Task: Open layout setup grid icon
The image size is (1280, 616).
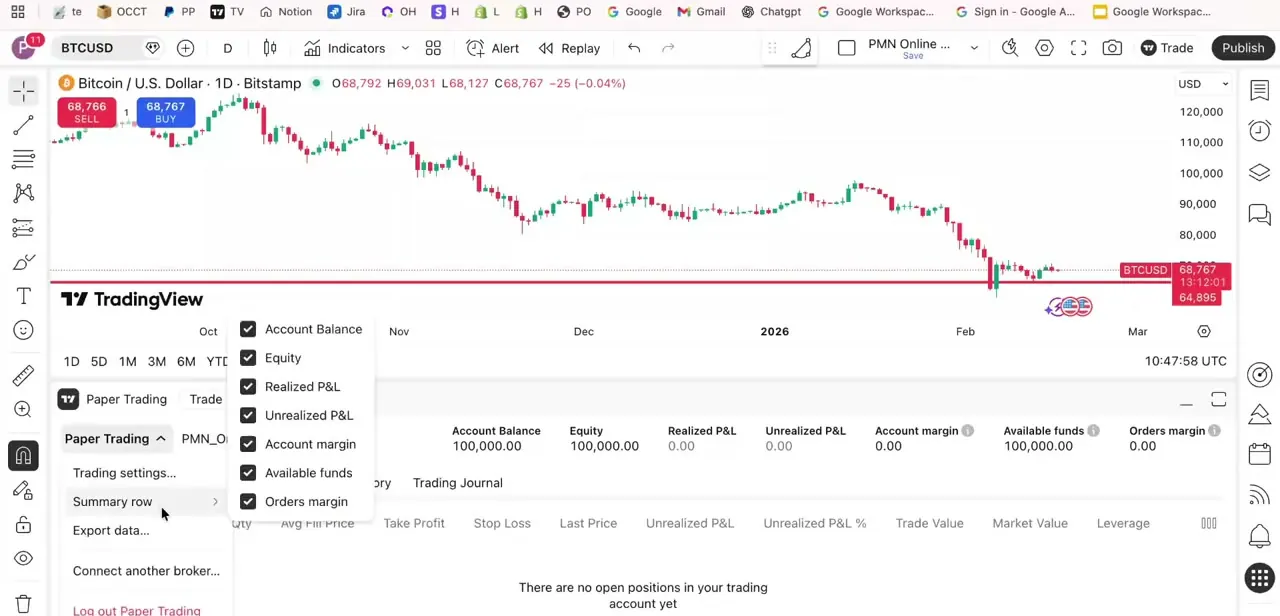Action: (x=433, y=48)
